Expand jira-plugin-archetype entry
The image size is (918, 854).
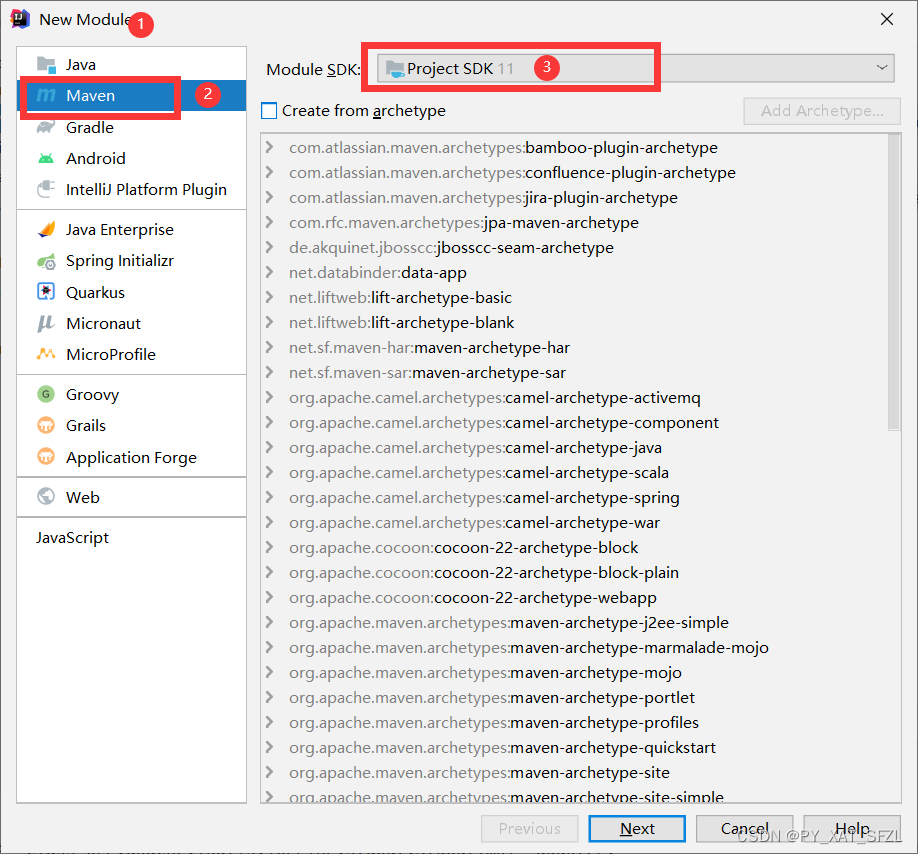269,197
